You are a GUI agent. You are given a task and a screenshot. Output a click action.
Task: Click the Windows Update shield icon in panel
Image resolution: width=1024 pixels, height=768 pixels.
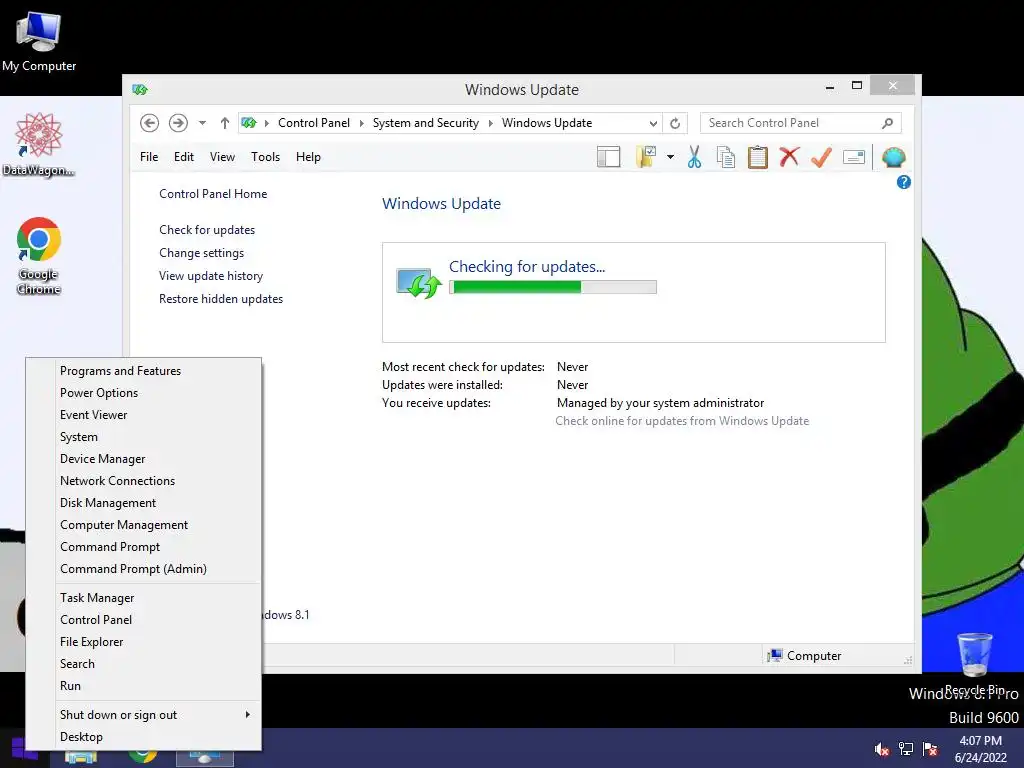tap(419, 283)
